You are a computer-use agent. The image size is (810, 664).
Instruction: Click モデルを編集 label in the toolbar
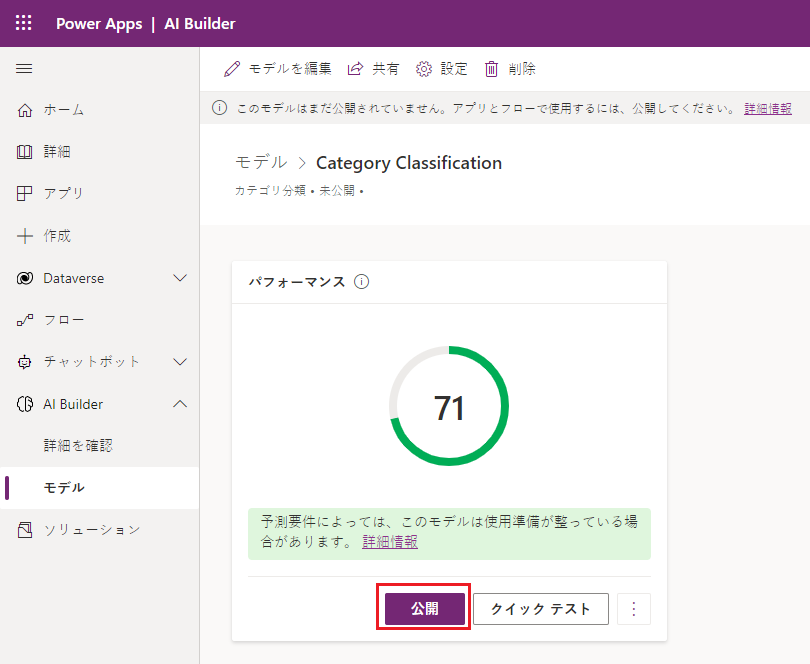pyautogui.click(x=290, y=69)
